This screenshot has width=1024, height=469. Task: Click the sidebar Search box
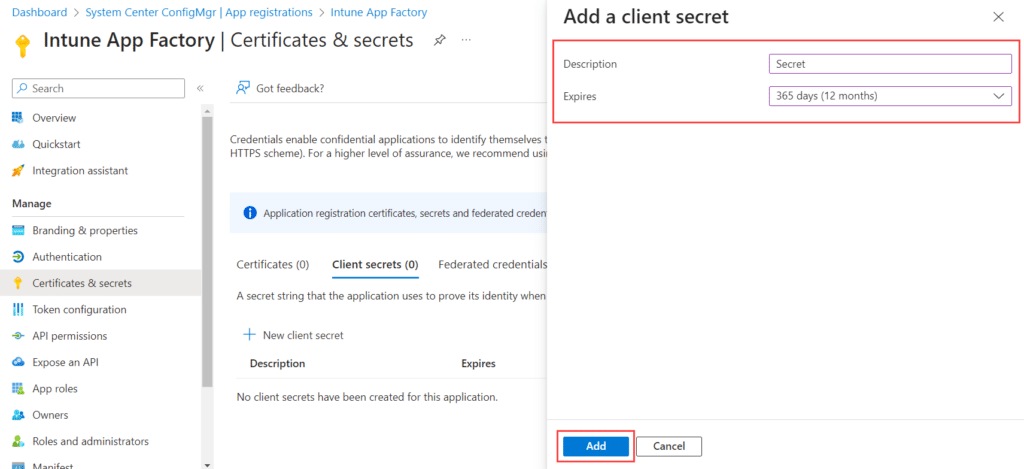coord(99,88)
